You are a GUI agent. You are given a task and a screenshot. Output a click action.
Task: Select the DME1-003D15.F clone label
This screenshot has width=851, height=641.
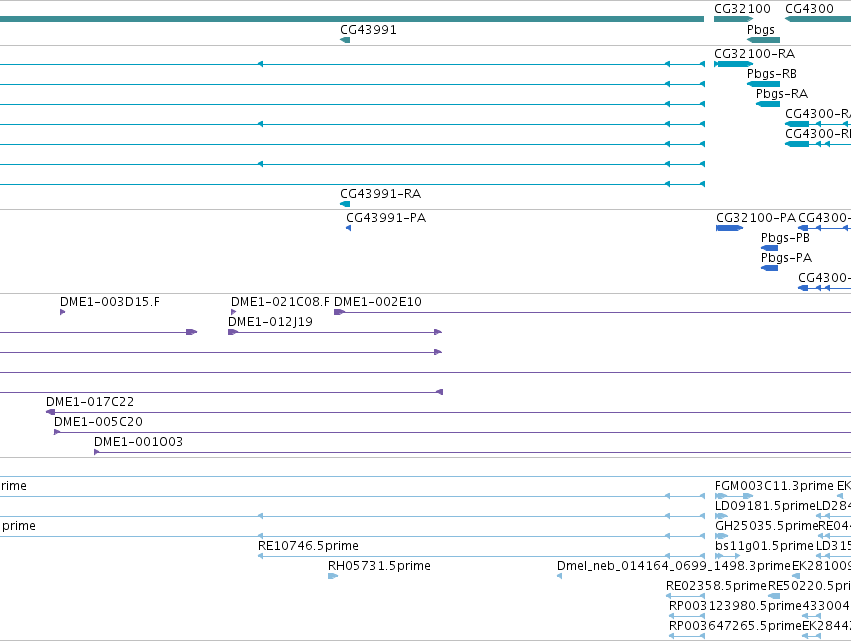coord(110,302)
